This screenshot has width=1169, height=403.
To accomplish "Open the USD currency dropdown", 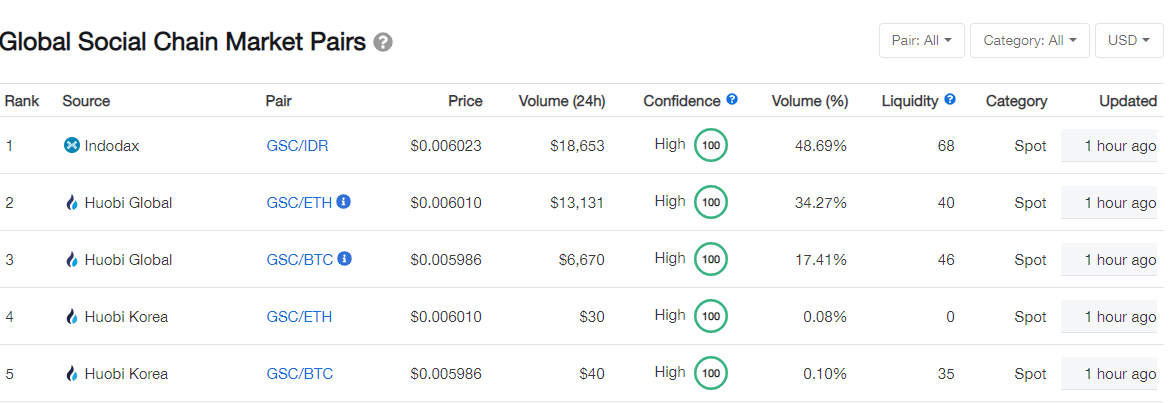I will (x=1129, y=40).
